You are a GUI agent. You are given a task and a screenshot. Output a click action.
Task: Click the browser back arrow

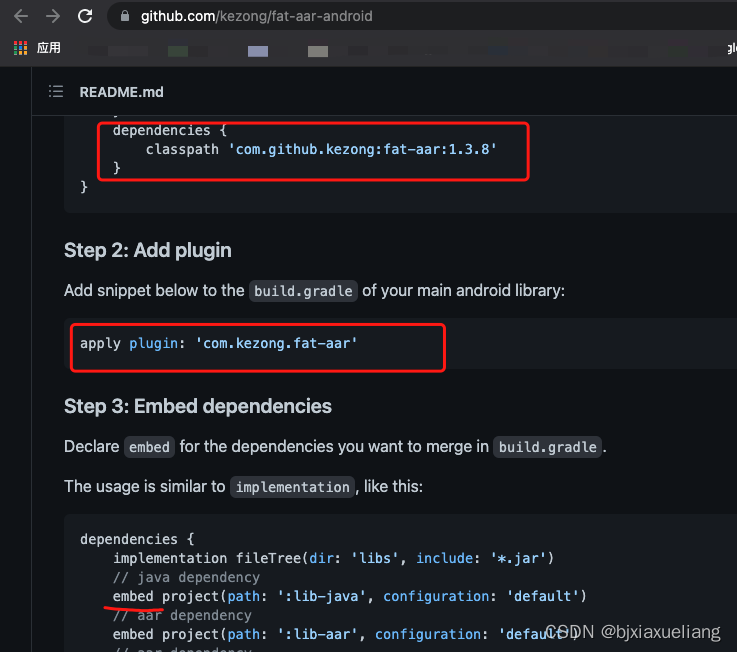(21, 16)
